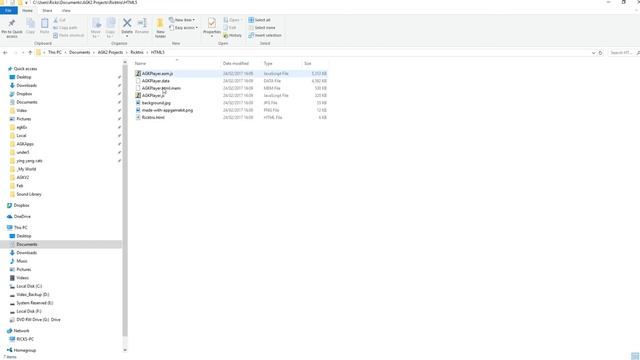Click the Up one level arrow
This screenshot has height=360, width=640.
[x=30, y=53]
